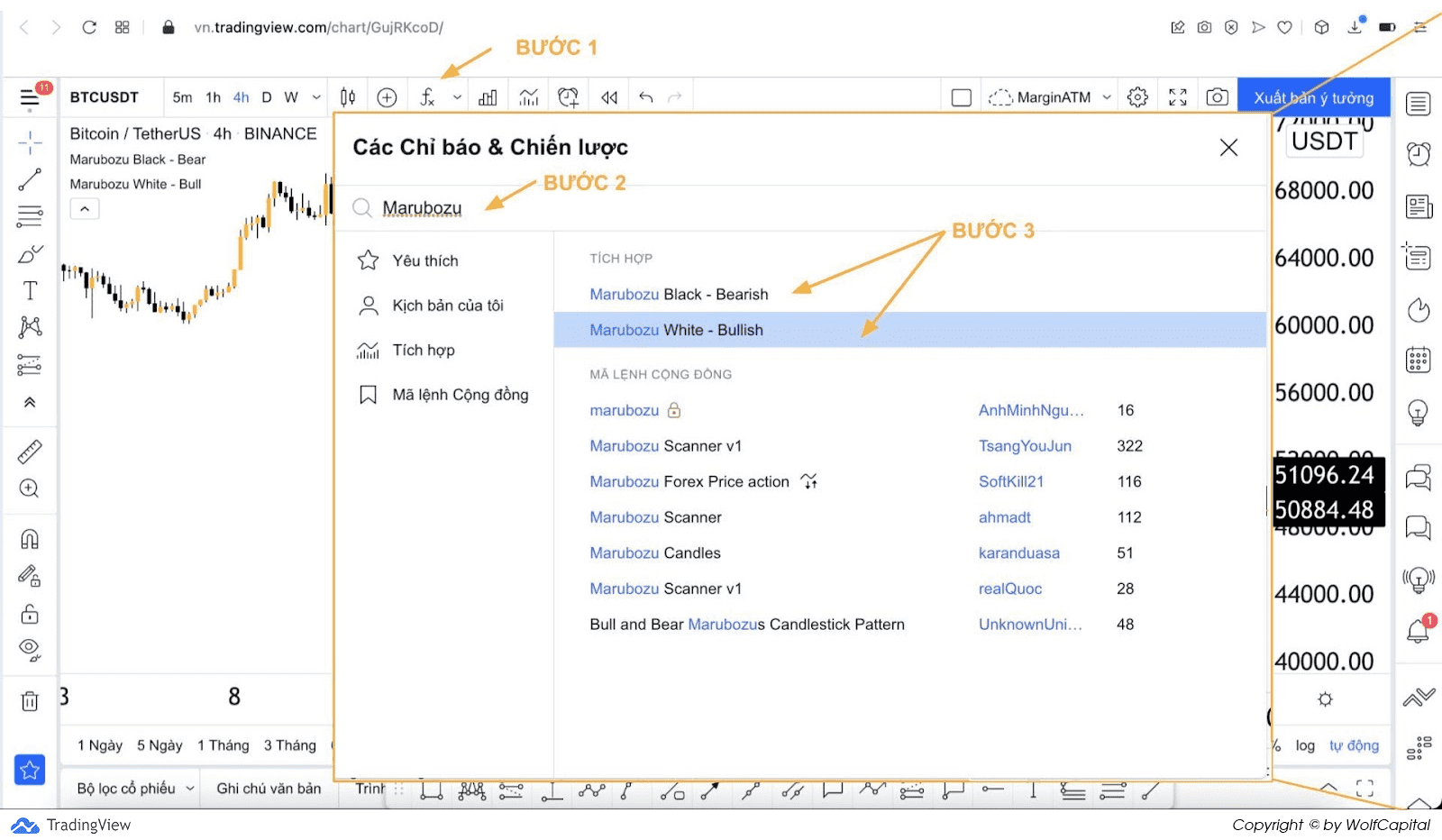The image size is (1442, 840).
Task: Click the blue favorites star button
Action: click(30, 770)
